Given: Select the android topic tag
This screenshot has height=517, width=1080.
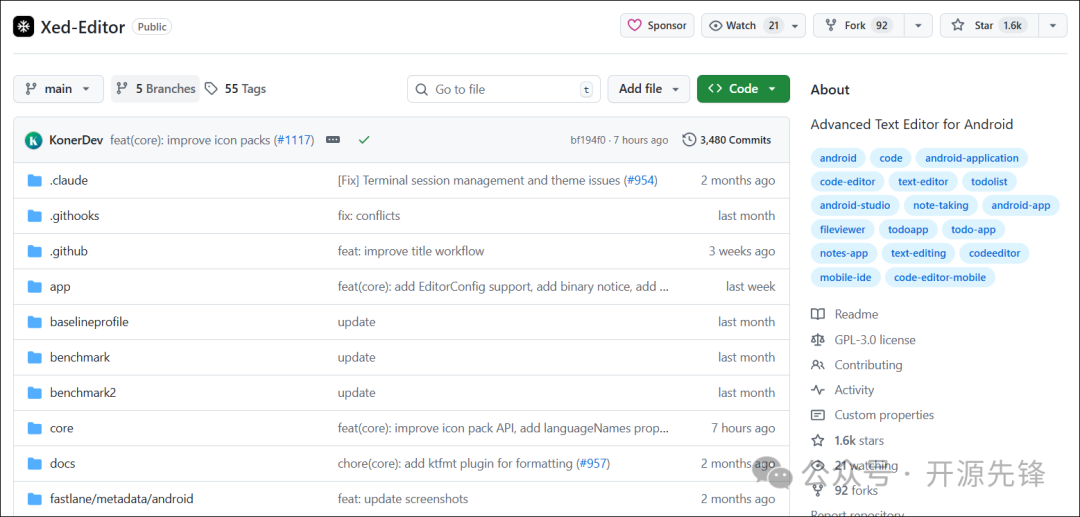Looking at the screenshot, I should click(838, 158).
